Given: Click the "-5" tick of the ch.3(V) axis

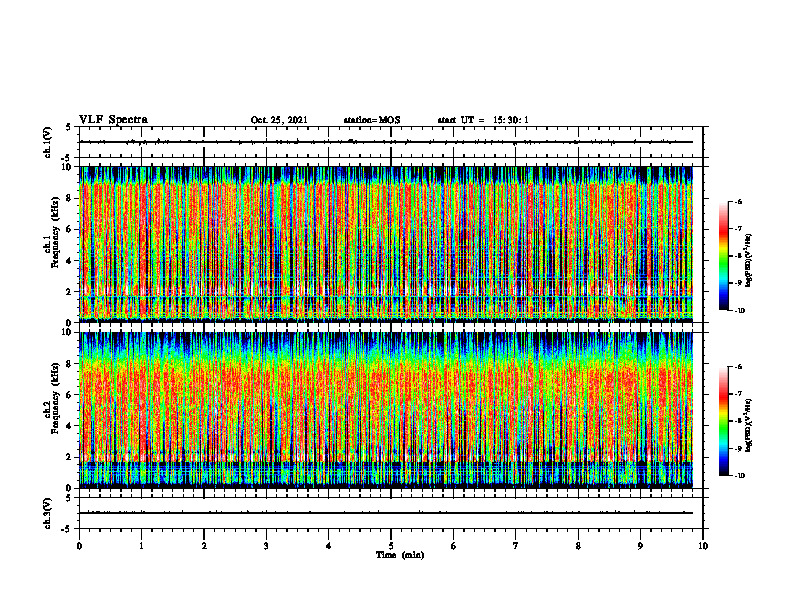Looking at the screenshot, I should (x=67, y=529).
